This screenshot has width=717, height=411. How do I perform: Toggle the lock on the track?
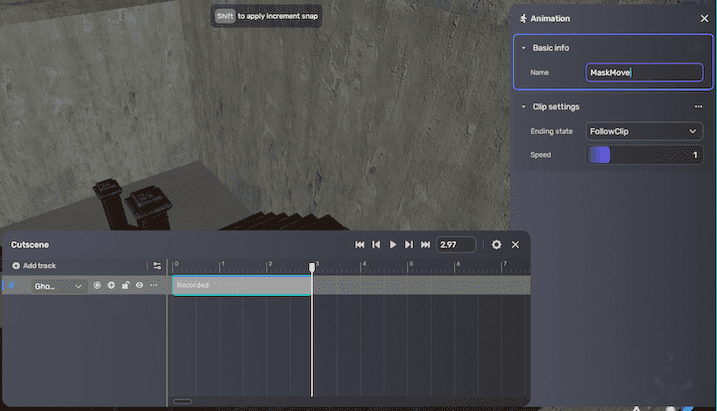[x=125, y=286]
